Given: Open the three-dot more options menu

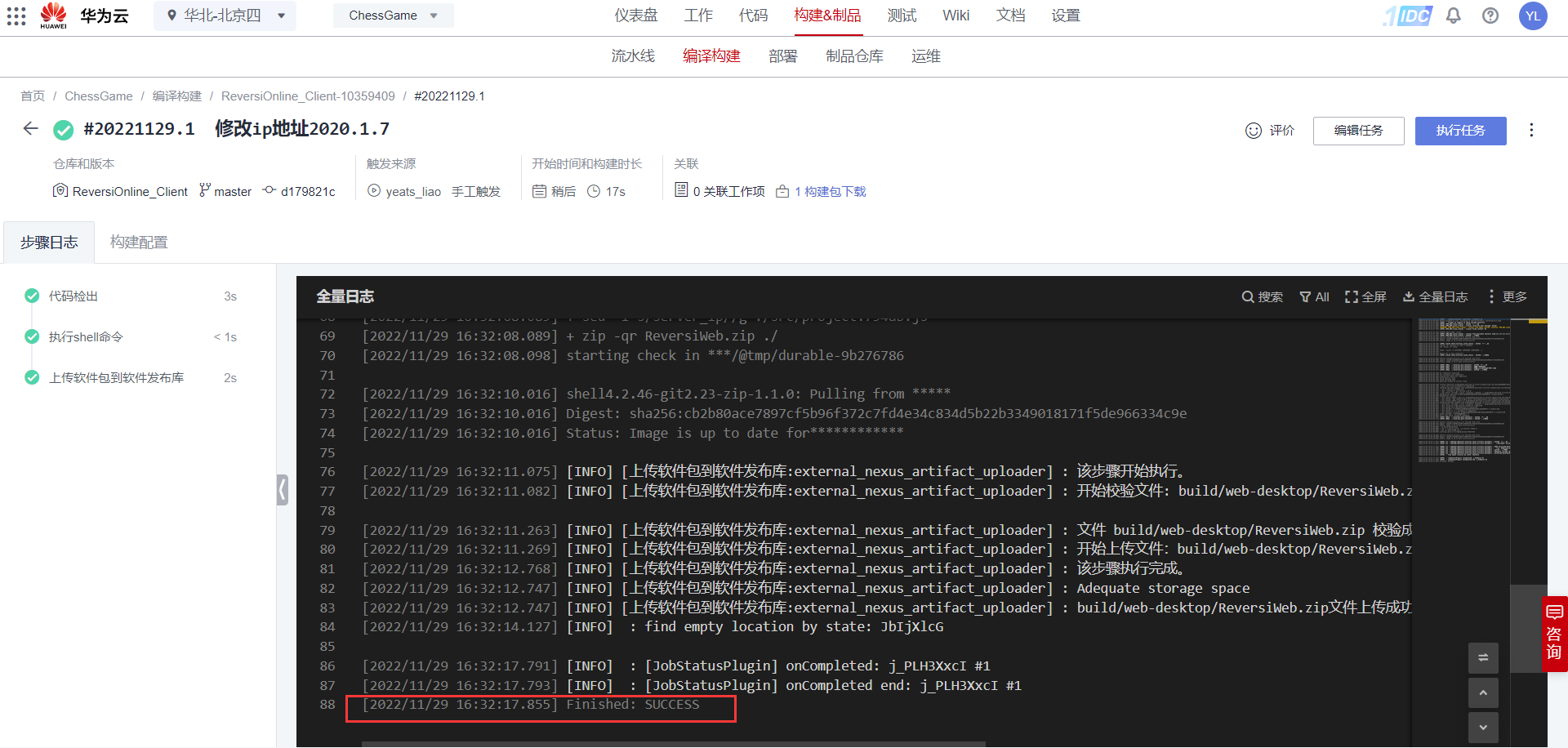Looking at the screenshot, I should pos(1531,131).
